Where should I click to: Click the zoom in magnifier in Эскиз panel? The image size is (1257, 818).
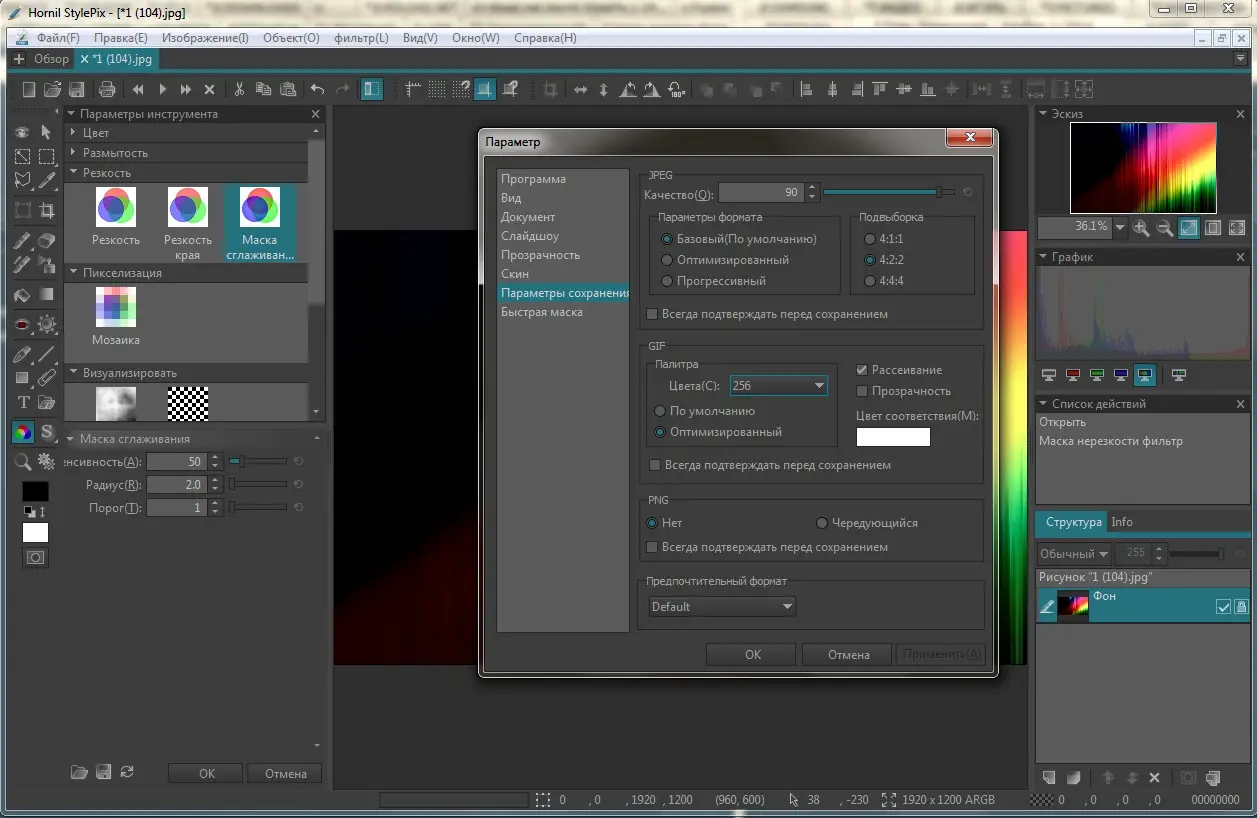pos(1141,228)
